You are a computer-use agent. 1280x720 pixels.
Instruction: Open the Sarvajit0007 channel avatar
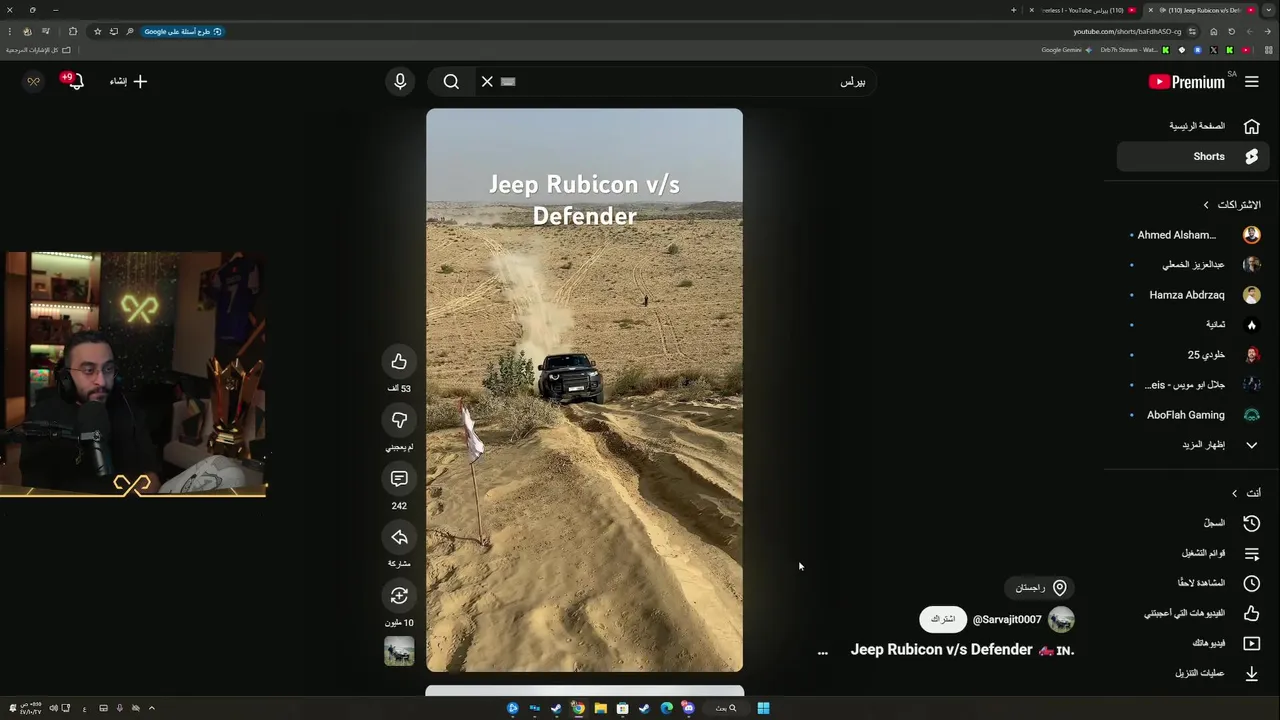coord(1061,620)
